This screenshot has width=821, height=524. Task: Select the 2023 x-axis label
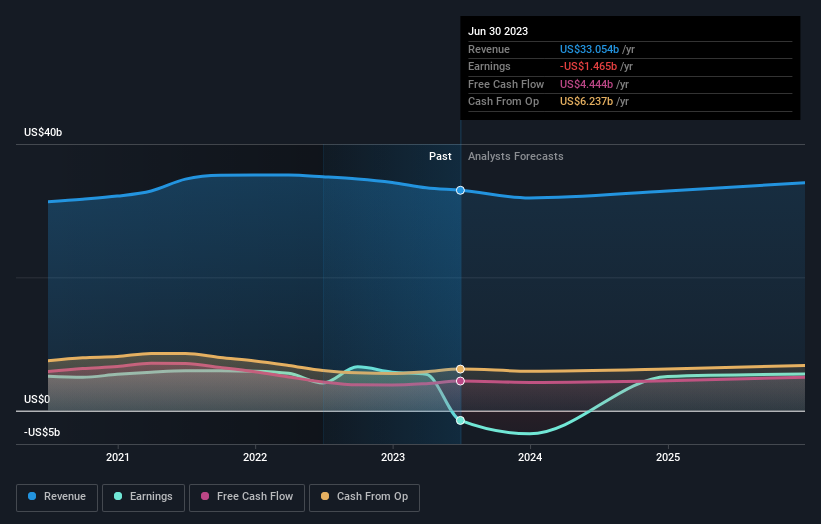click(393, 457)
